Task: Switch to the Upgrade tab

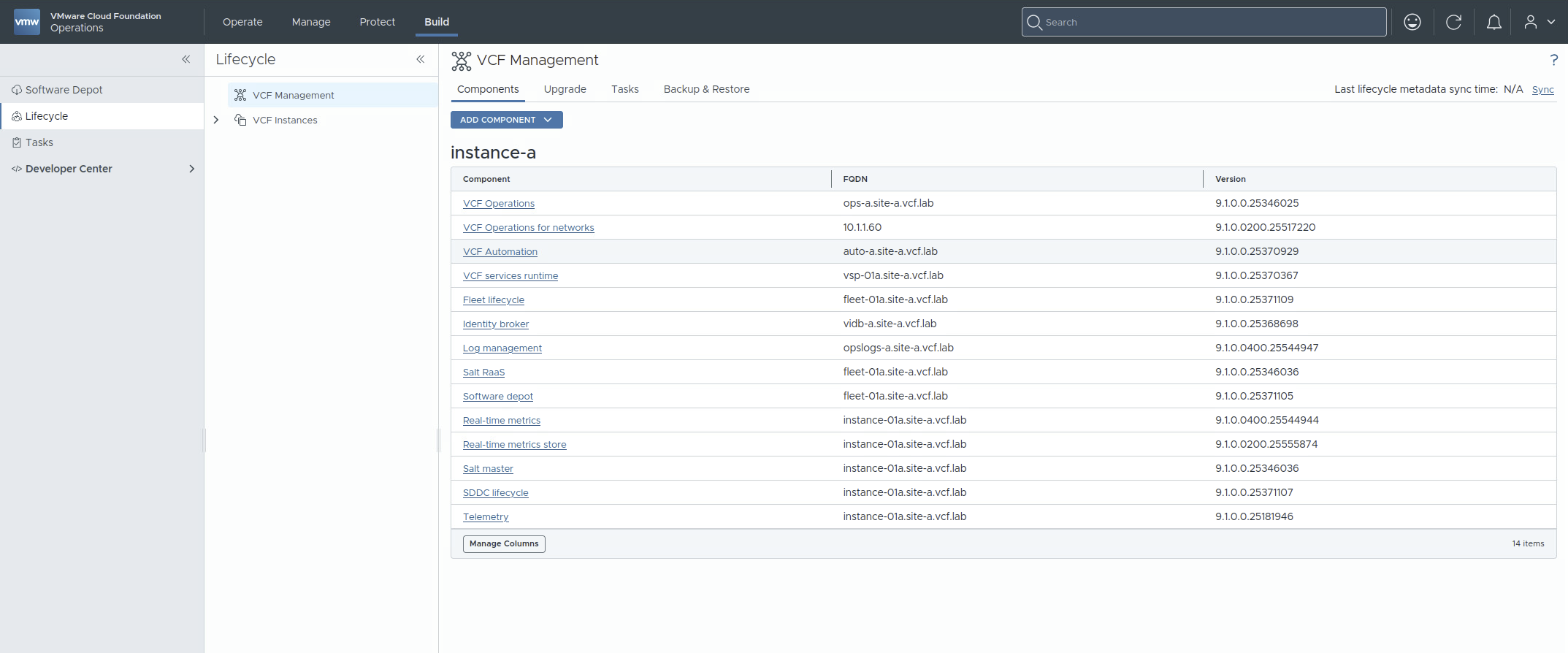Action: pos(565,89)
